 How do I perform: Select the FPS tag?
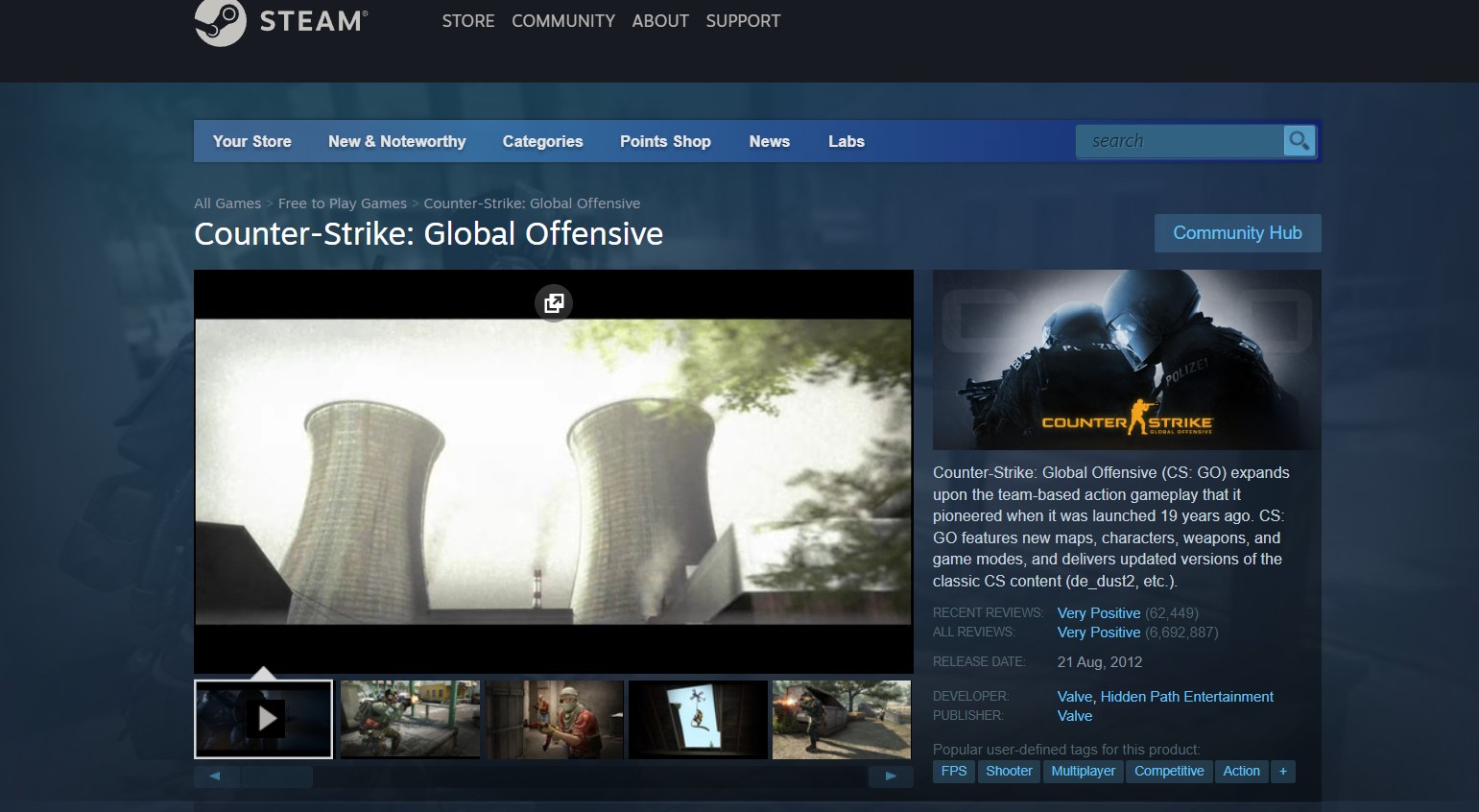(954, 771)
